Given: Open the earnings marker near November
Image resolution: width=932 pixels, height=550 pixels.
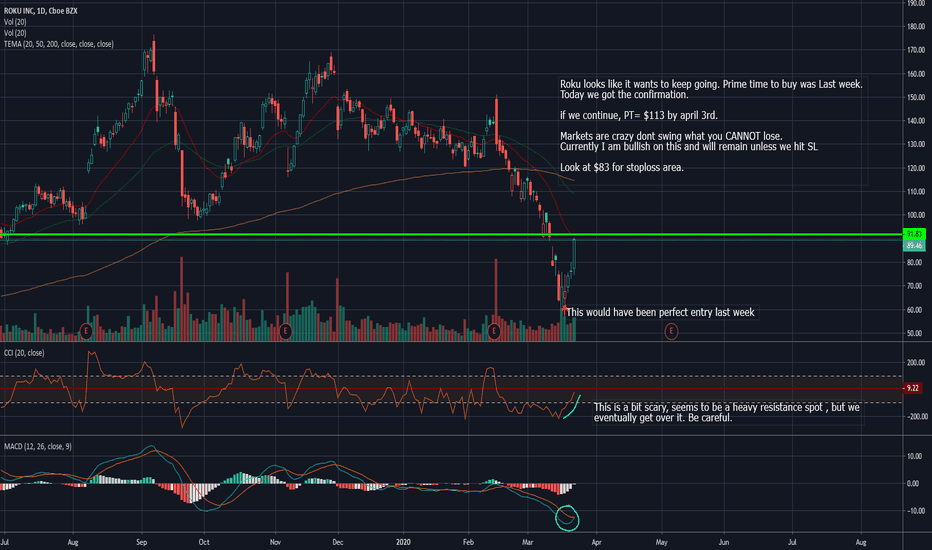Looking at the screenshot, I should [285, 331].
